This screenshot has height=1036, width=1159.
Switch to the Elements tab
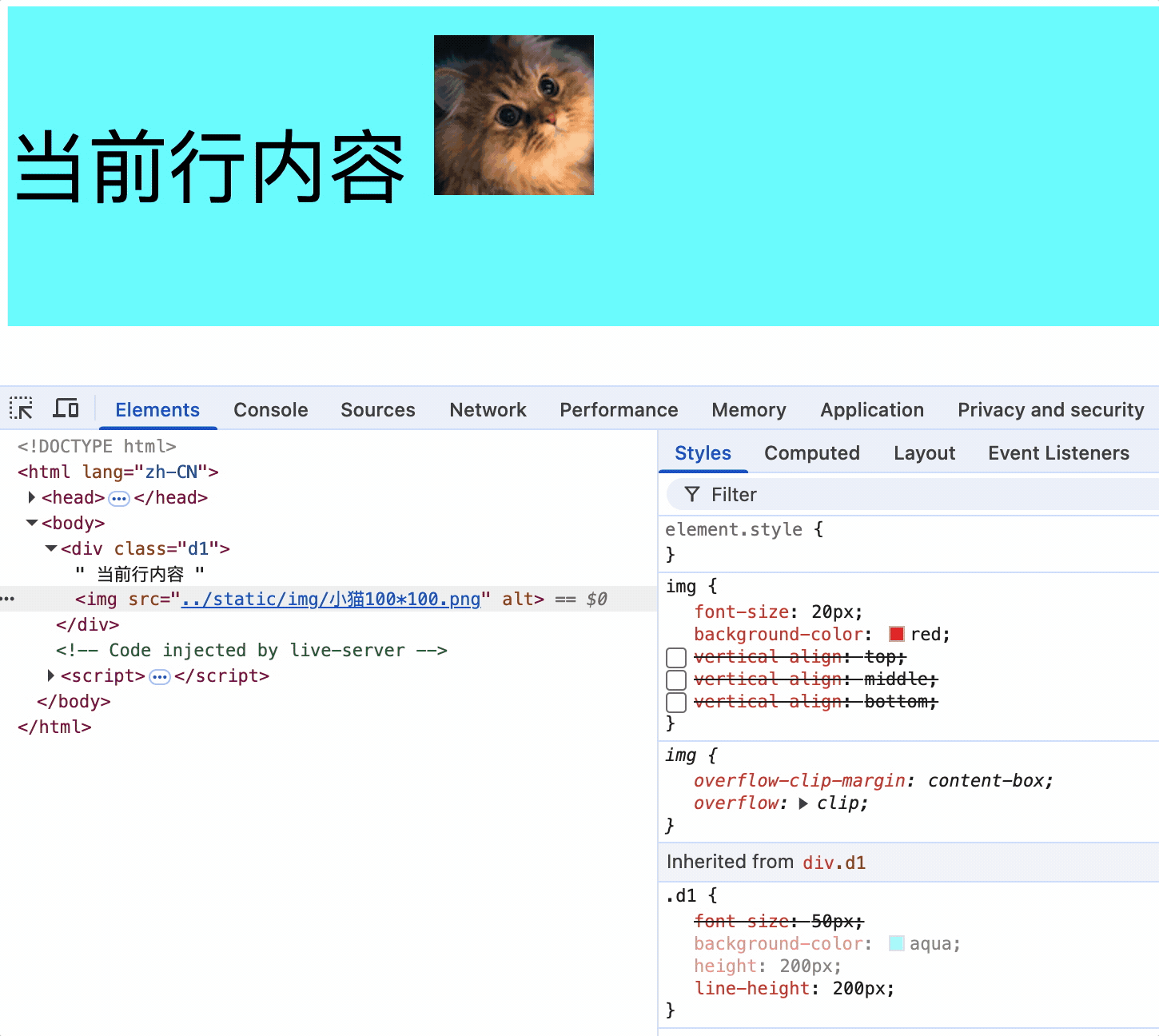point(157,410)
